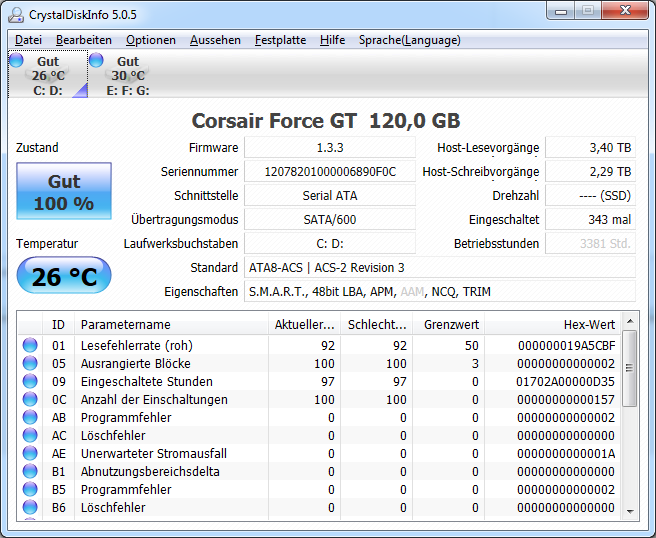The height and width of the screenshot is (538, 656).
Task: Click status orb of B5 Programmfehler row
Action: (x=30, y=489)
